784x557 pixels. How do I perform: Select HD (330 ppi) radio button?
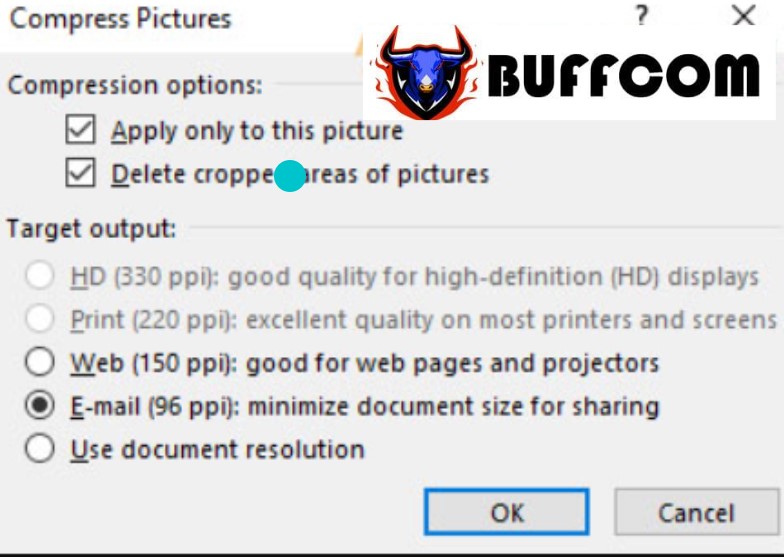click(x=40, y=275)
